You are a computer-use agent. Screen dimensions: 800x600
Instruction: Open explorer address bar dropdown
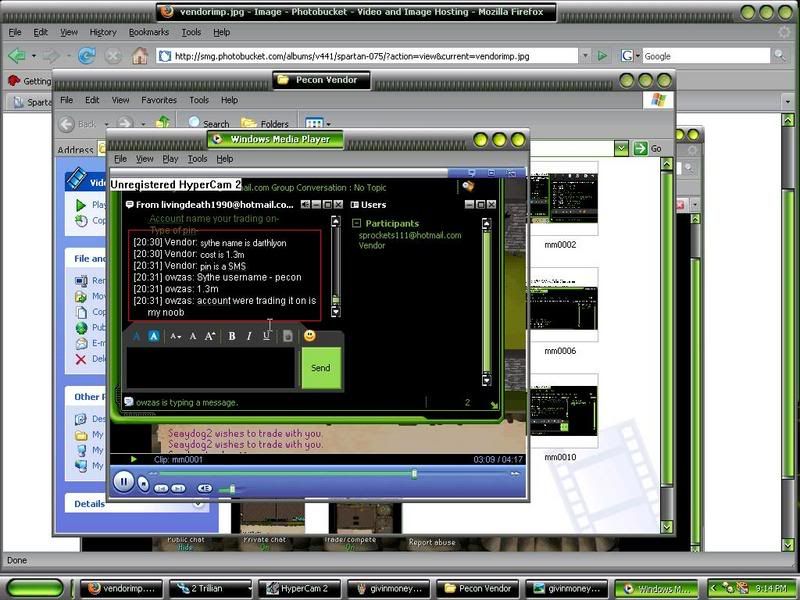pos(621,148)
